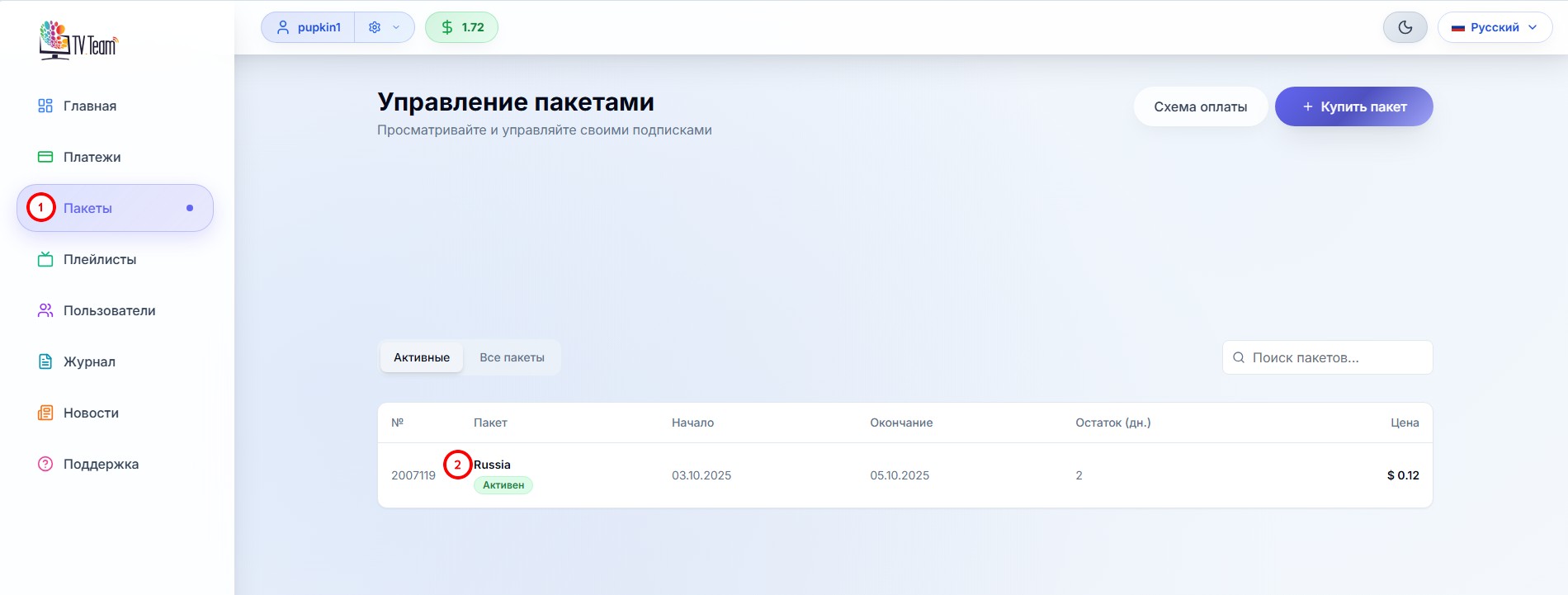Select the Активные tab

point(421,357)
